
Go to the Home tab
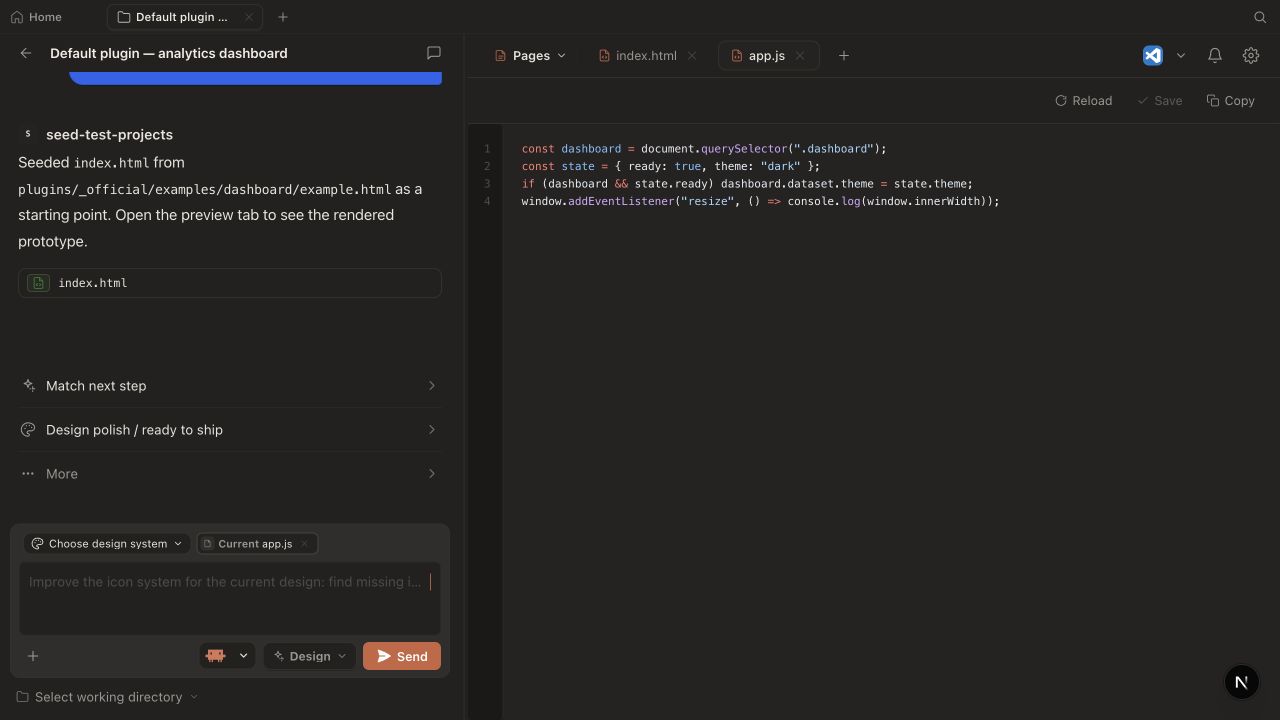pyautogui.click(x=36, y=17)
